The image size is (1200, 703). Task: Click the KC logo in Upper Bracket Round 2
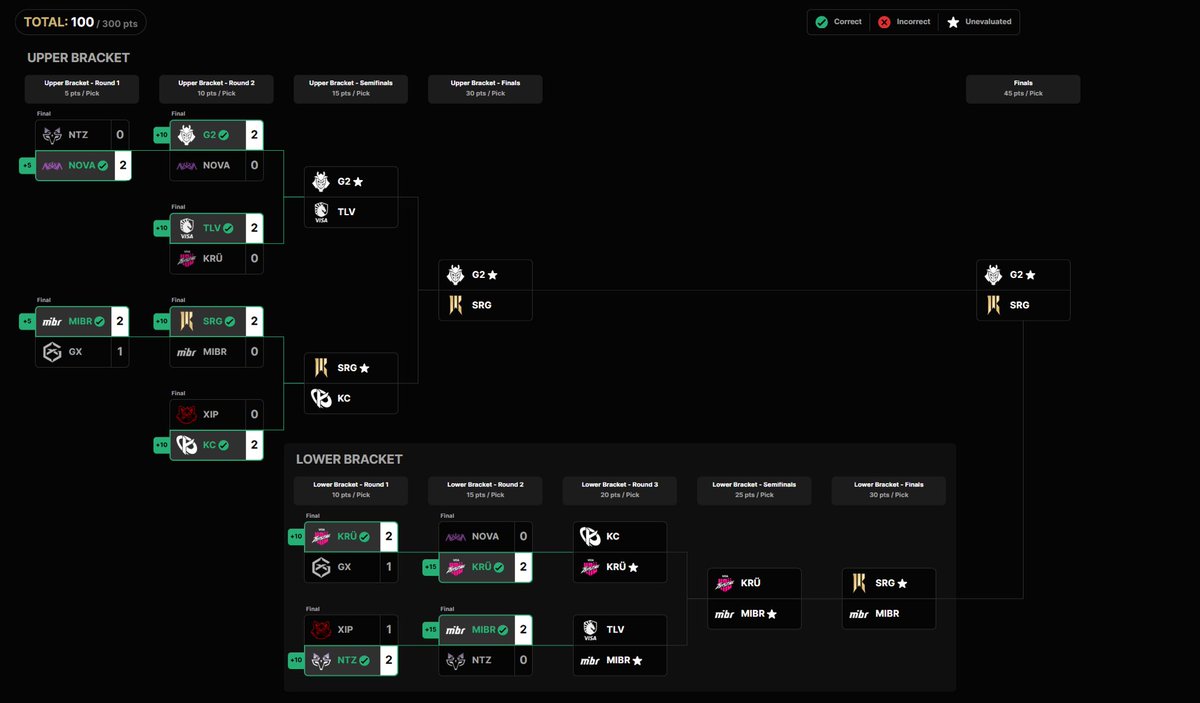click(x=187, y=445)
